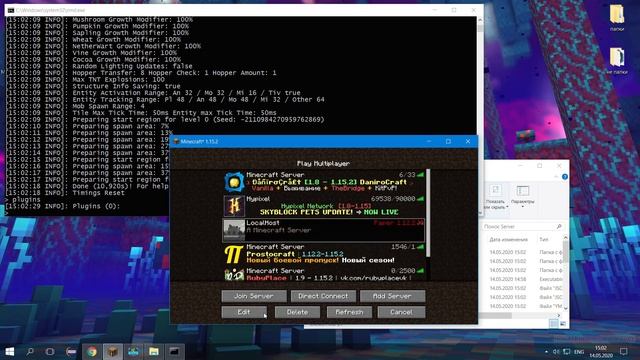Click Prostocraft connection signal bars
The height and width of the screenshot is (360, 640).
(x=420, y=247)
